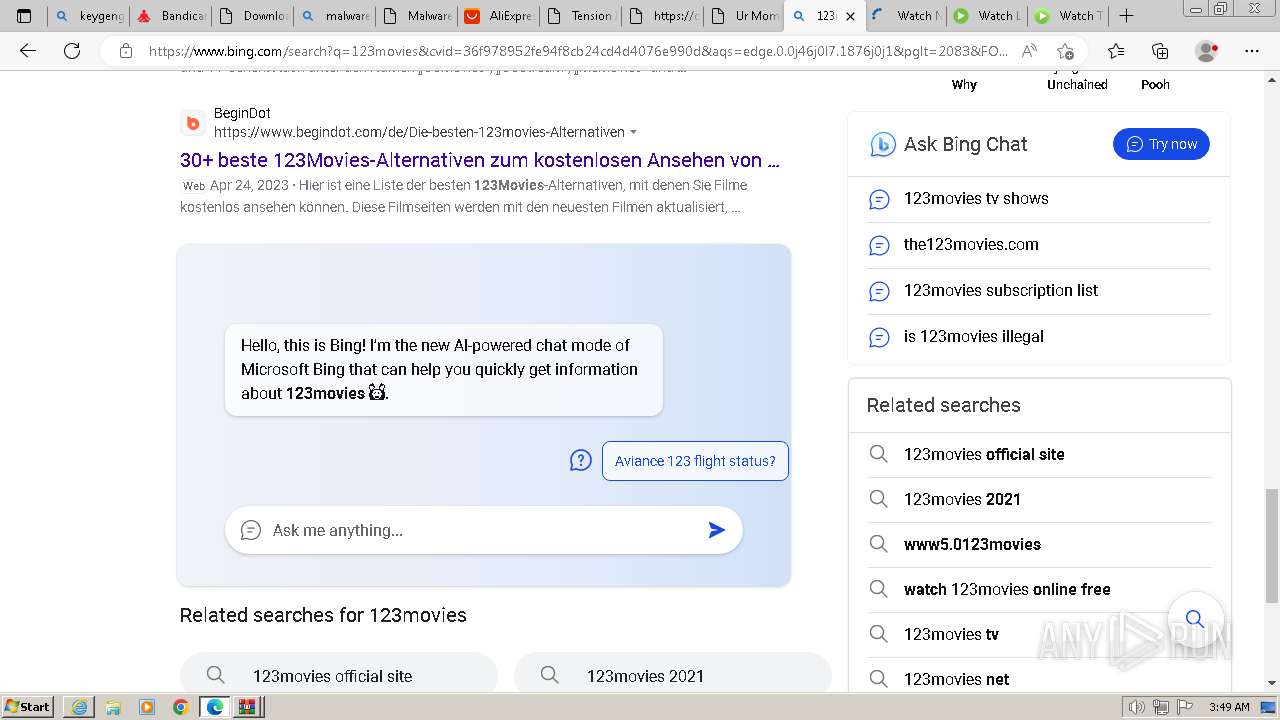1280x720 pixels.
Task: Ask Bing Chat about 123movies subscription list
Action: tap(1039, 291)
